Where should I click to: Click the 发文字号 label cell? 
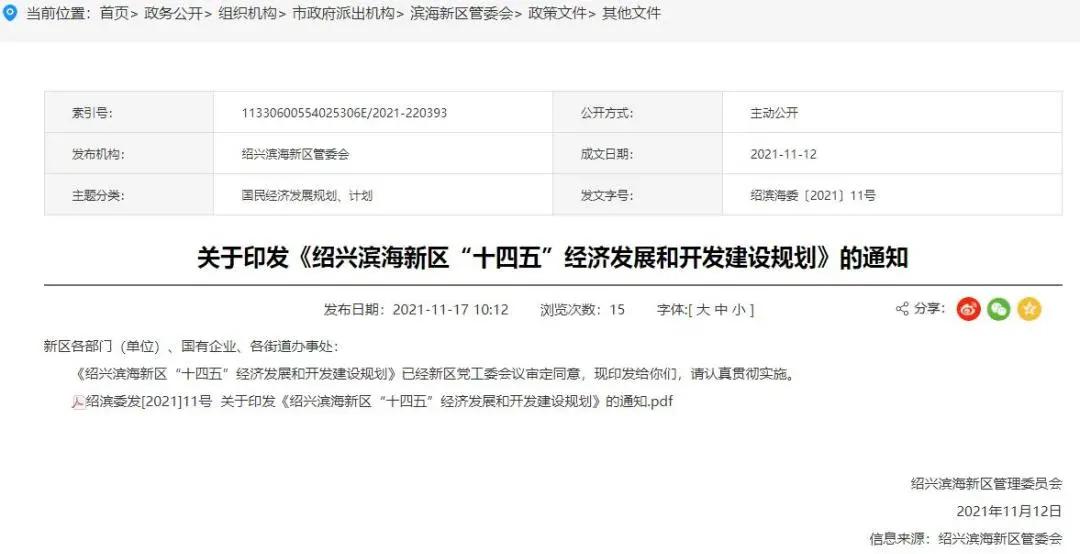[x=638, y=195]
